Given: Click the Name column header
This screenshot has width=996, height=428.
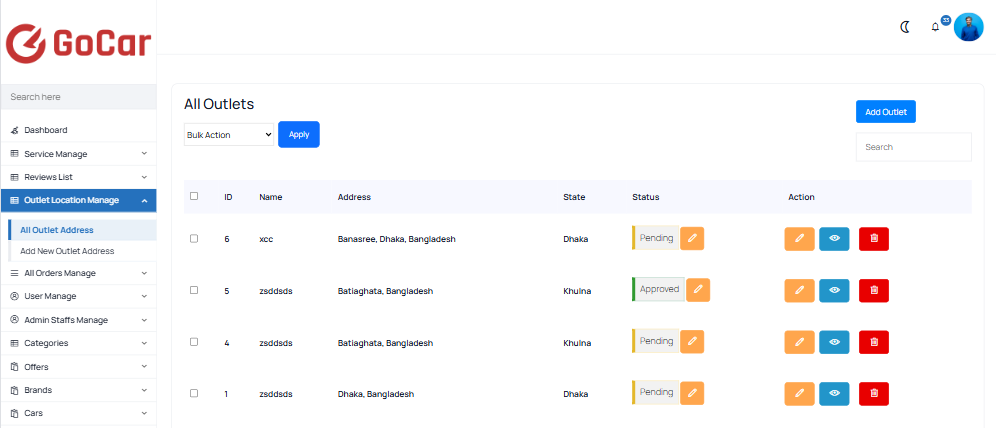Looking at the screenshot, I should (x=271, y=197).
